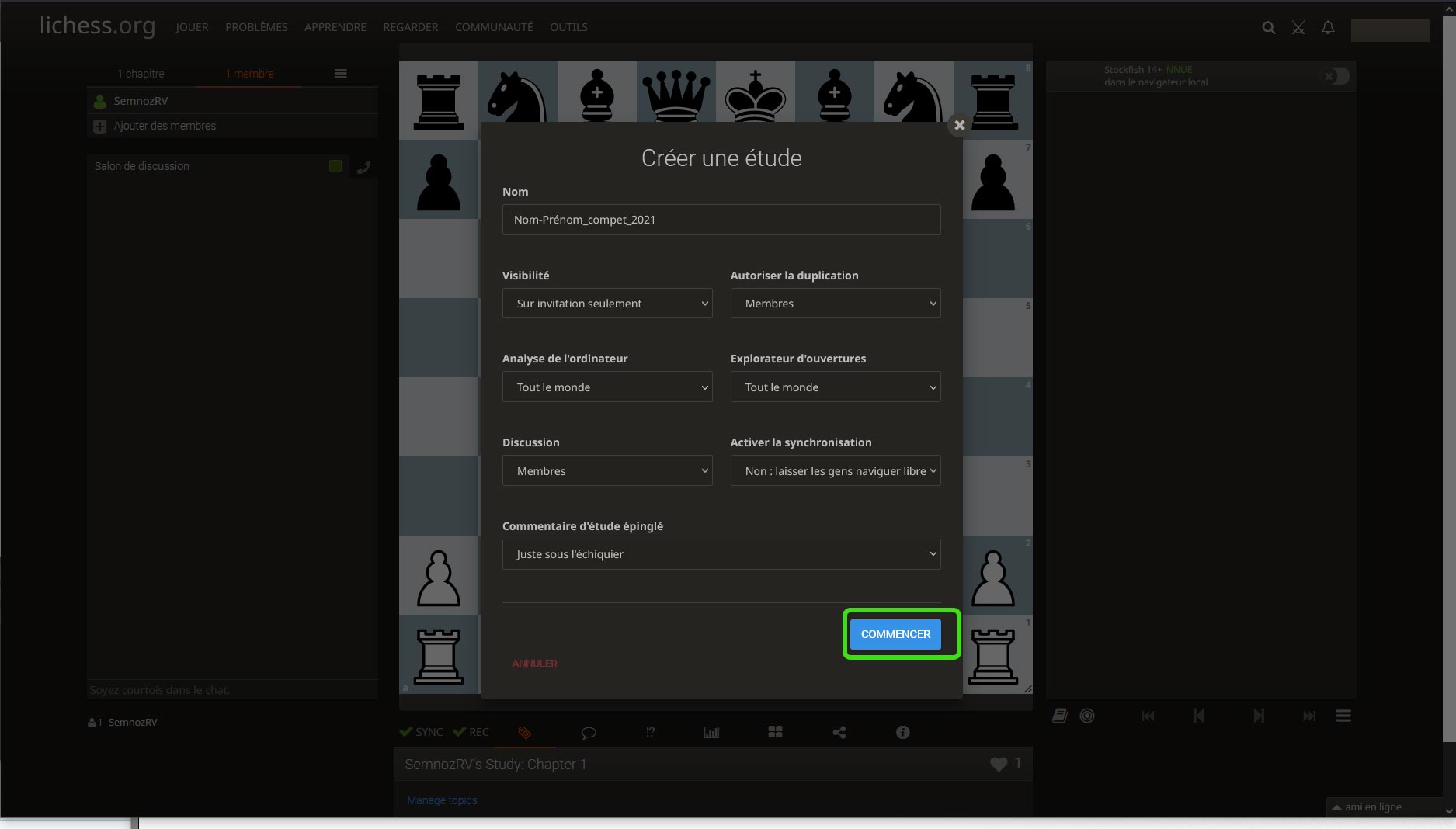
Task: Switch to the 1 chapitre tab
Action: (141, 74)
